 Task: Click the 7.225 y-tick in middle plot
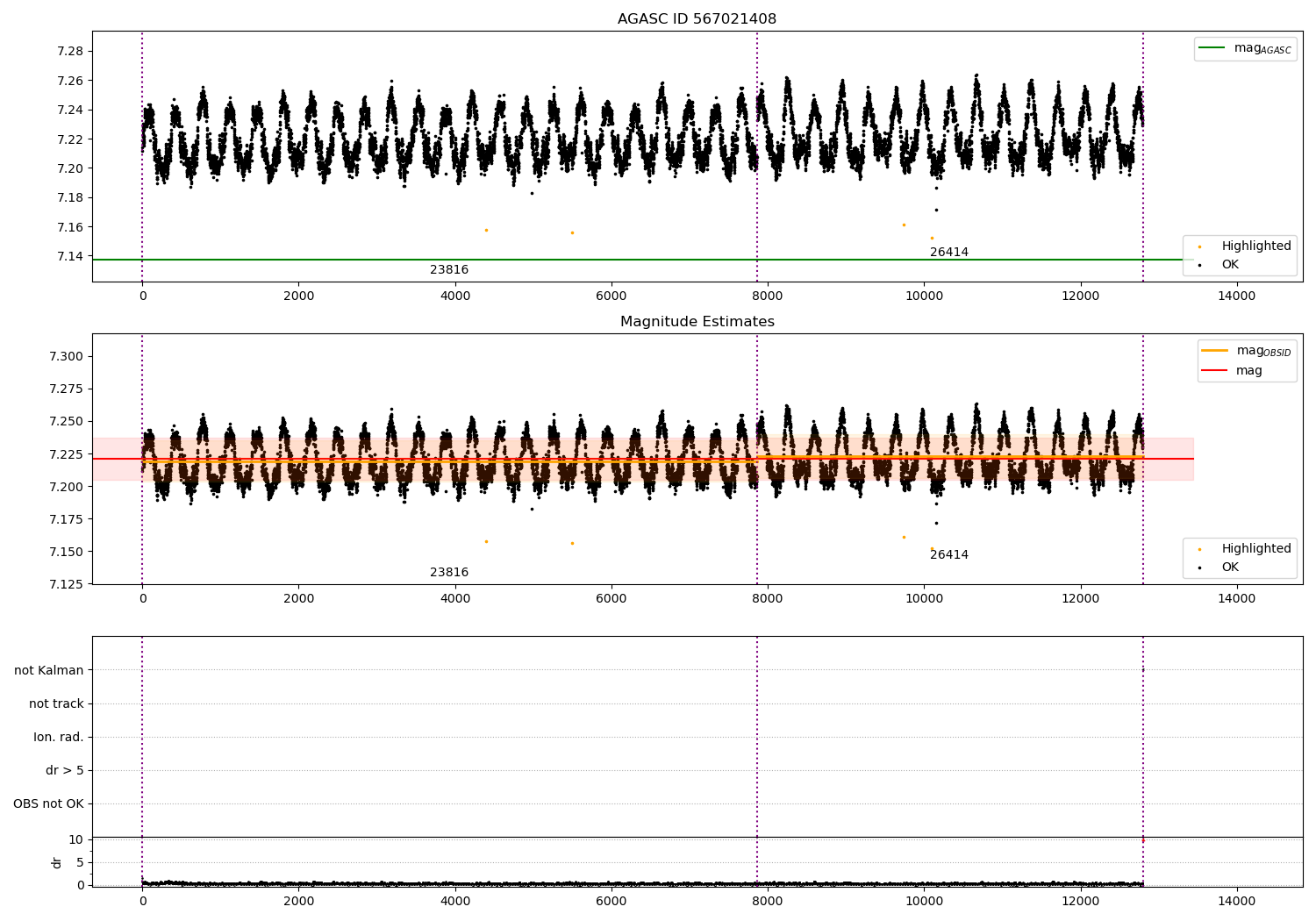pos(67,454)
